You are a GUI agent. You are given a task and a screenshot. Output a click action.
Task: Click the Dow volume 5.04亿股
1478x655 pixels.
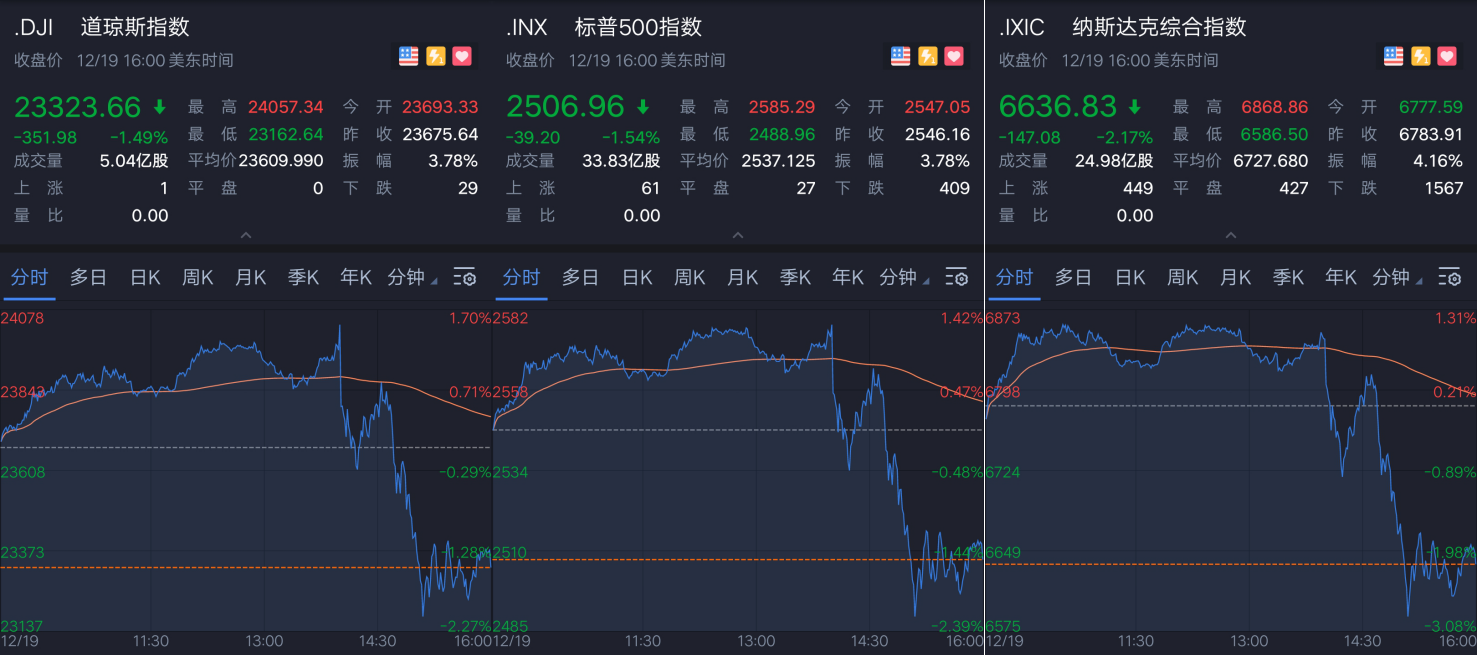click(x=134, y=161)
